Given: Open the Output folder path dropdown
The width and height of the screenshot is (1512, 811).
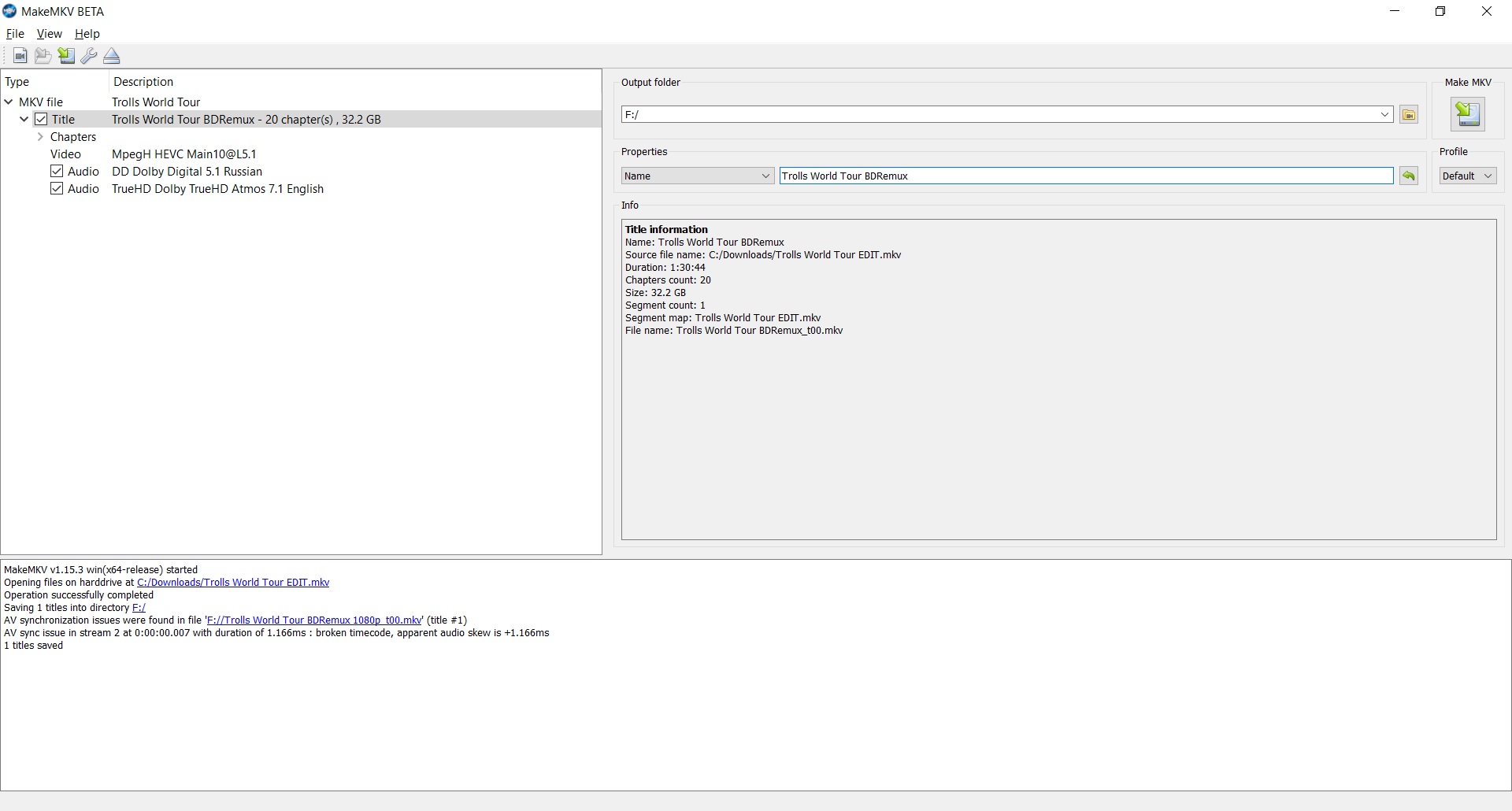Looking at the screenshot, I should click(x=1384, y=115).
